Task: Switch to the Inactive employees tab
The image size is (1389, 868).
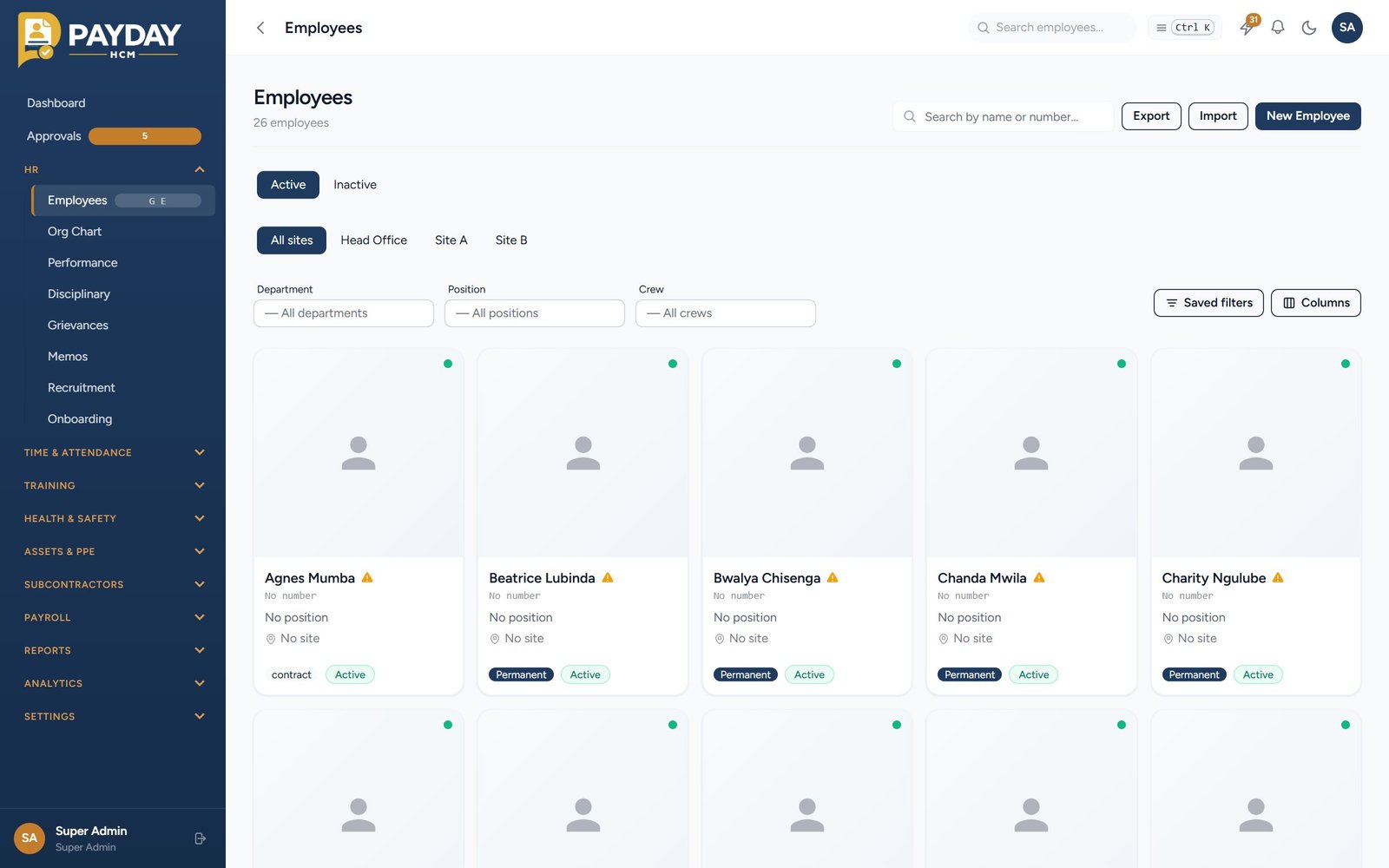Action: (355, 185)
